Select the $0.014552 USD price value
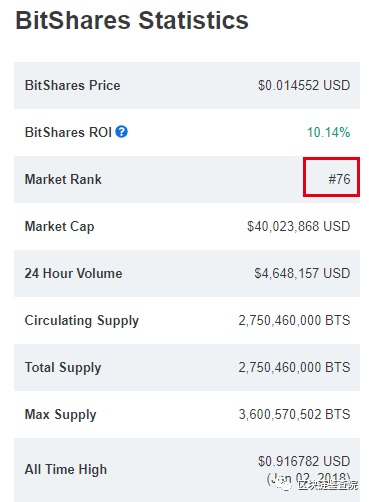Viewport: 369px width, 502px height. 304,85
